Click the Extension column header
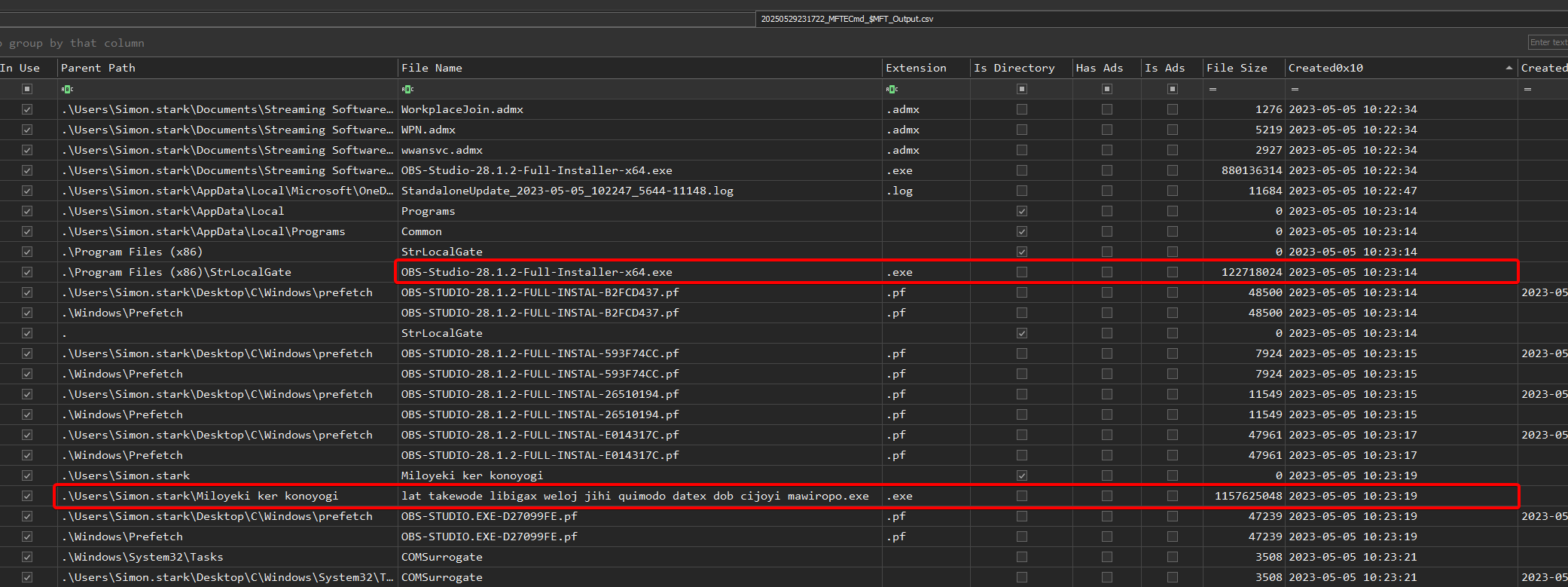The width and height of the screenshot is (1568, 587). tap(916, 68)
